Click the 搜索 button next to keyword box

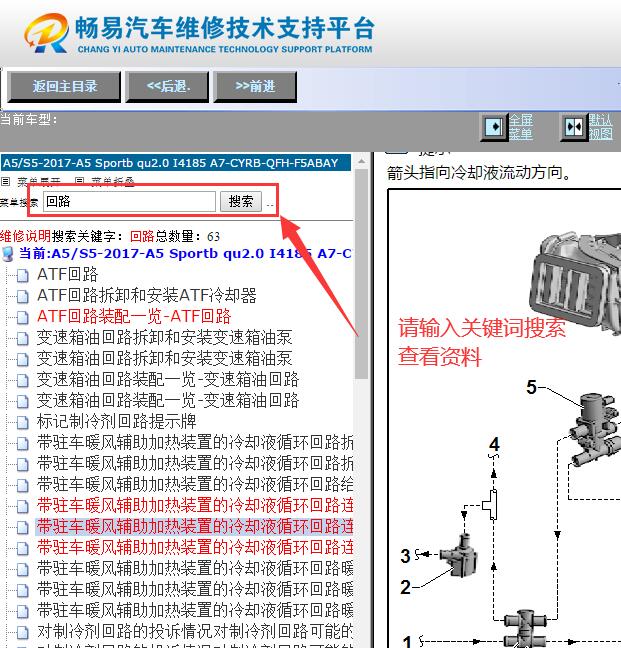[x=240, y=202]
